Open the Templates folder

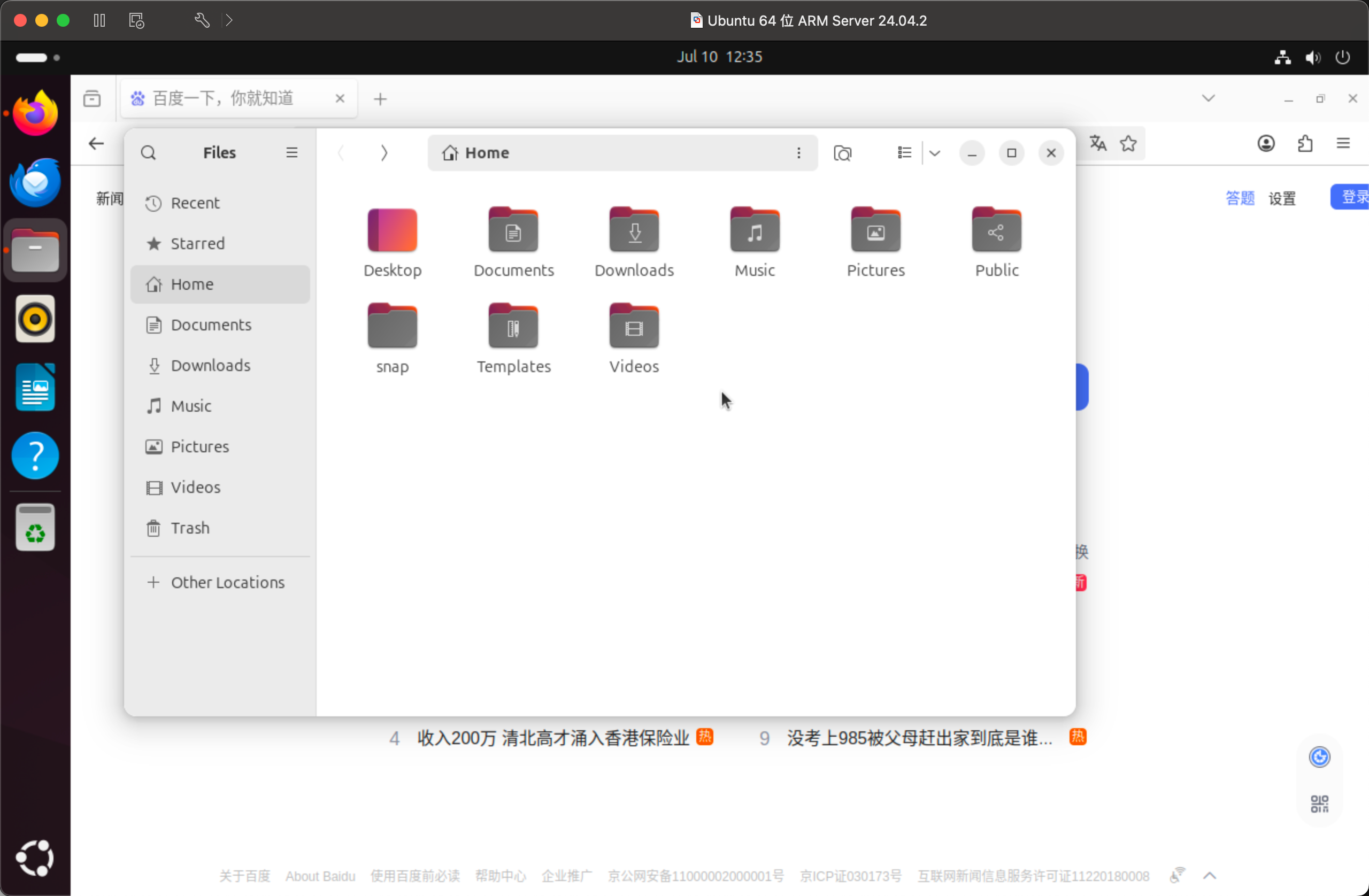point(513,339)
